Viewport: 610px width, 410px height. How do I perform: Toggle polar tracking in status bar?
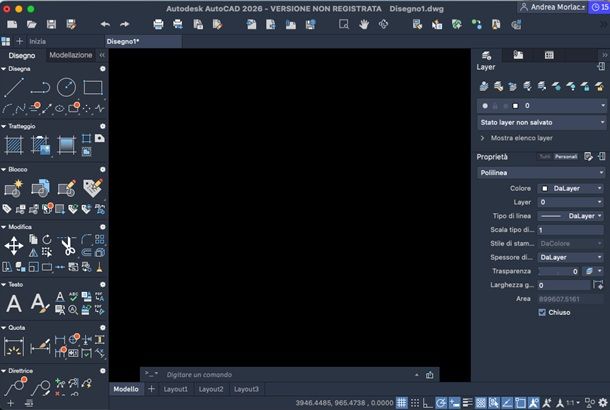click(441, 403)
